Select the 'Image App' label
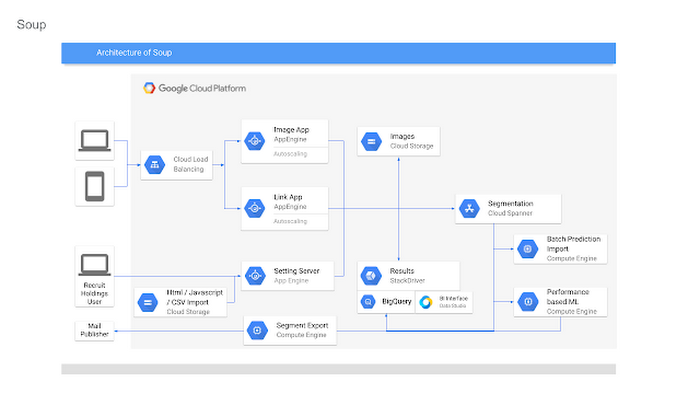The image size is (700, 394). (291, 130)
